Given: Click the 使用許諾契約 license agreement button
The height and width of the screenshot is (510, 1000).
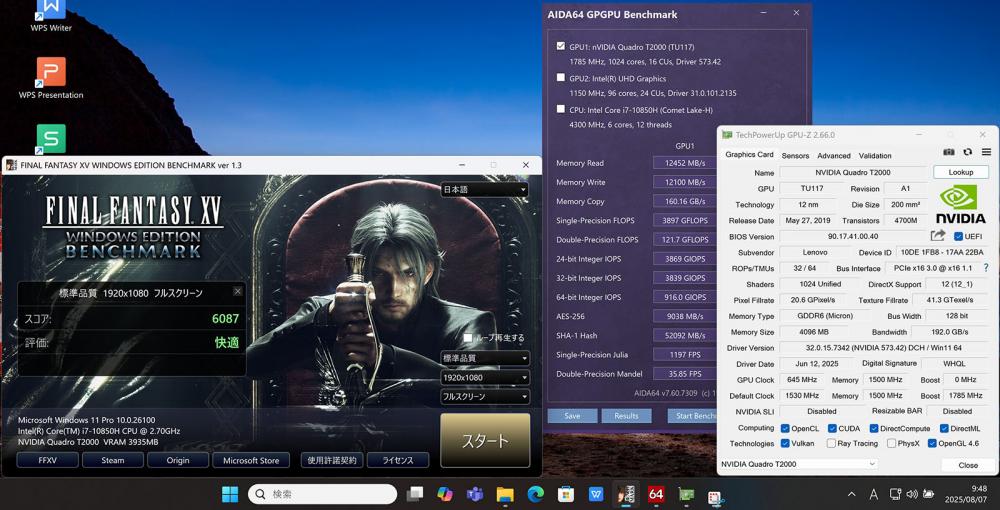Looking at the screenshot, I should 331,460.
